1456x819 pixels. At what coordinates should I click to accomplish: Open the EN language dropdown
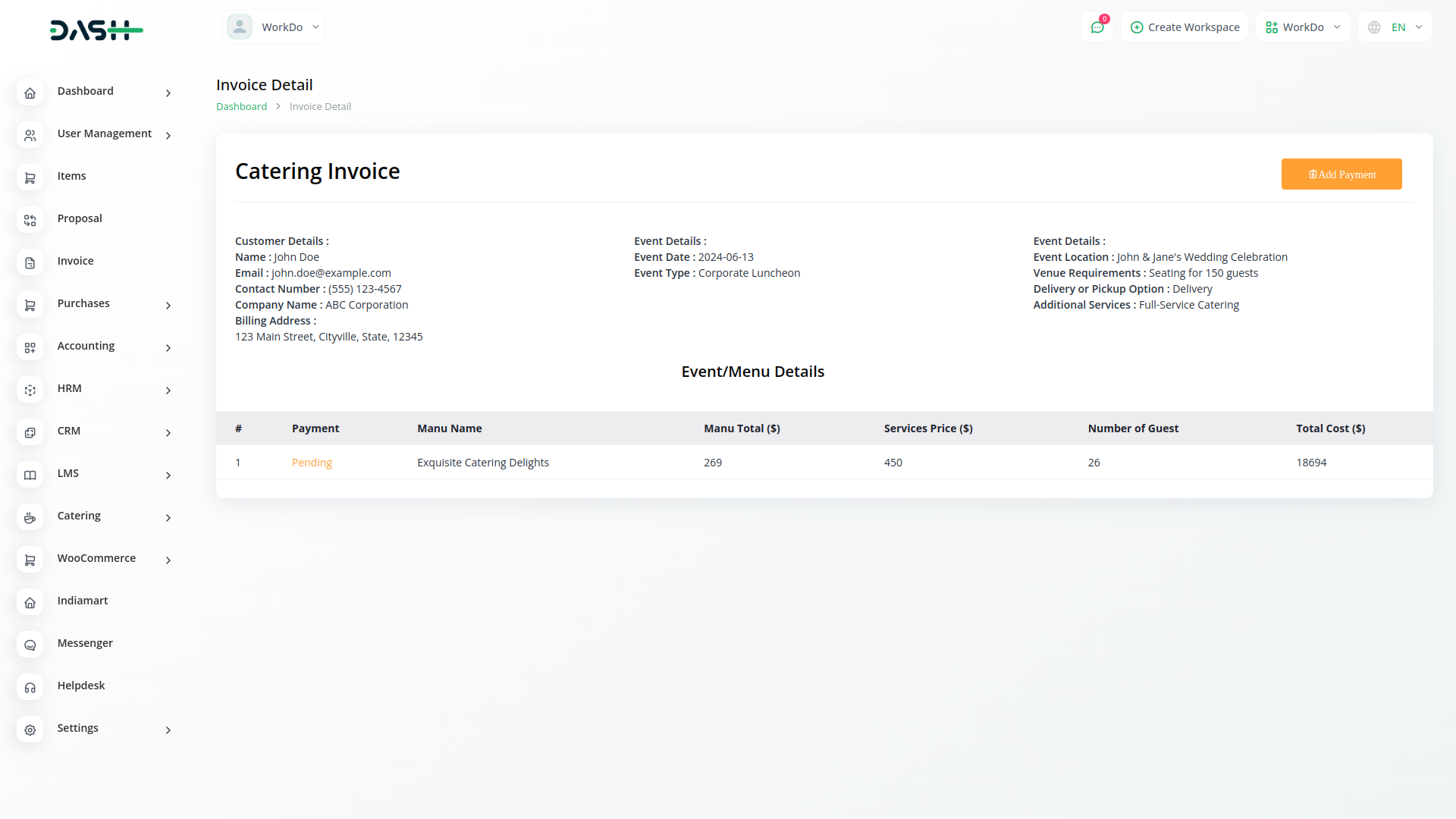point(1395,27)
